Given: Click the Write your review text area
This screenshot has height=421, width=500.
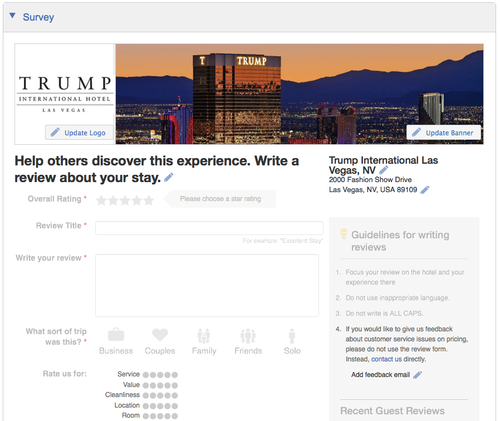Looking at the screenshot, I should coord(207,285).
